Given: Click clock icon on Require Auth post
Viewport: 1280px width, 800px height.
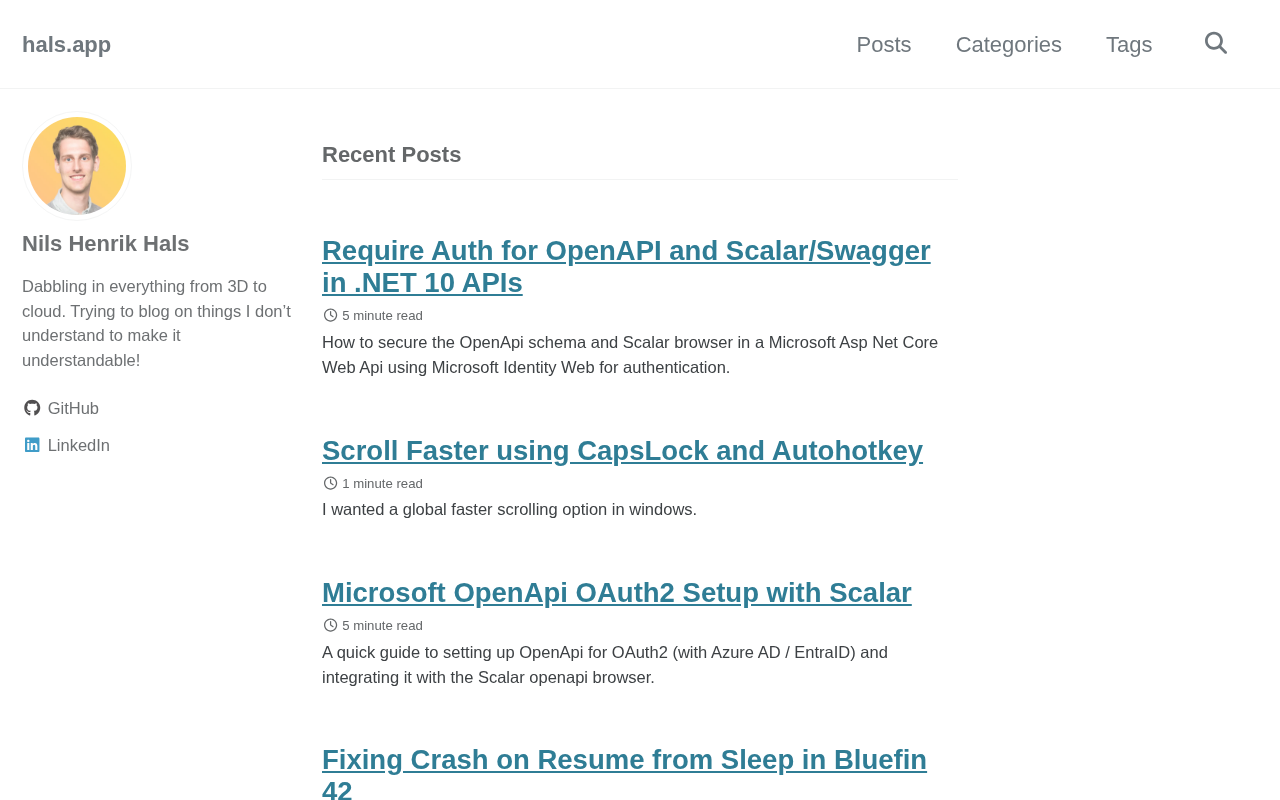Looking at the screenshot, I should (x=330, y=315).
